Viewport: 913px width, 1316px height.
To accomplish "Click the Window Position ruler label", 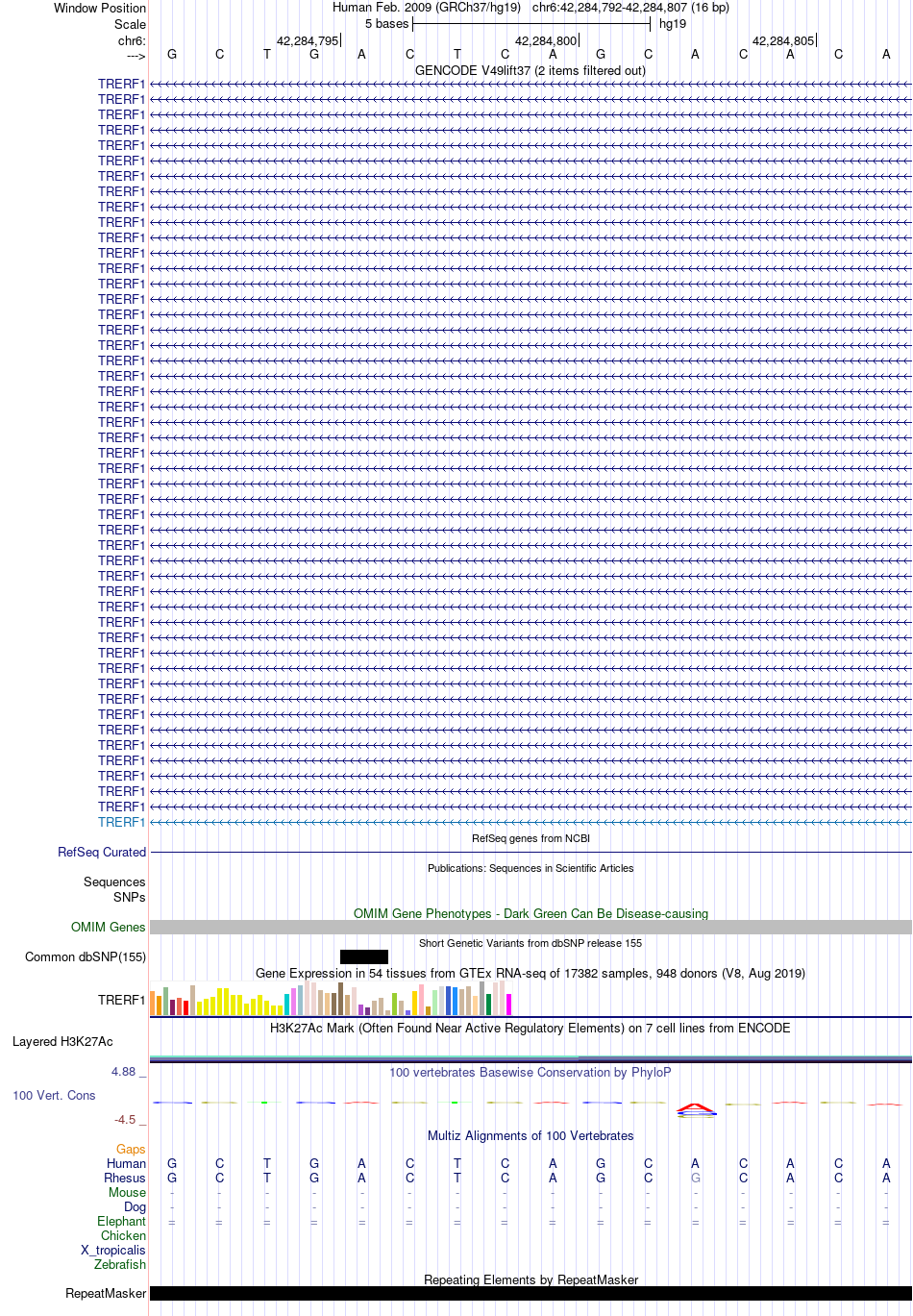I will tap(100, 8).
